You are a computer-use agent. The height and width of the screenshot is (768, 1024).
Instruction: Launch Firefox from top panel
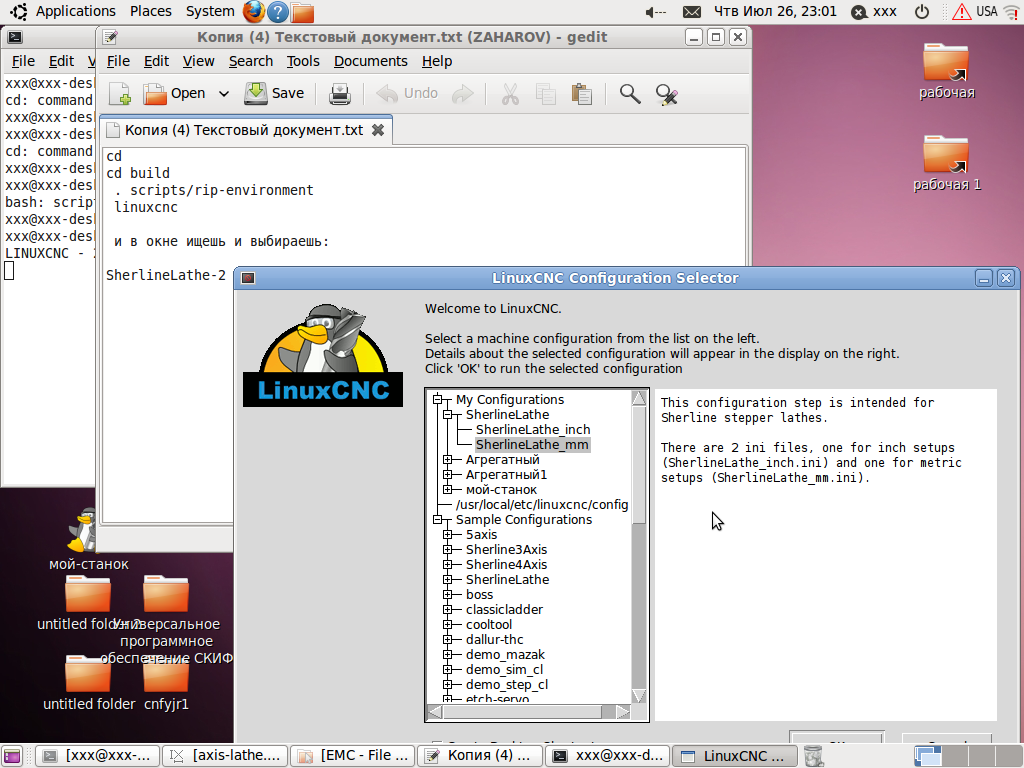click(x=253, y=12)
